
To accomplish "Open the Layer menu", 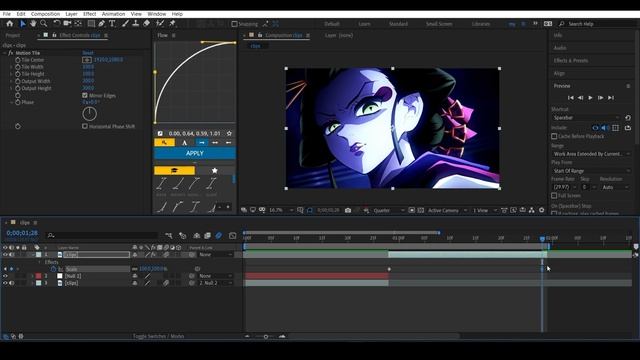I will pos(71,14).
